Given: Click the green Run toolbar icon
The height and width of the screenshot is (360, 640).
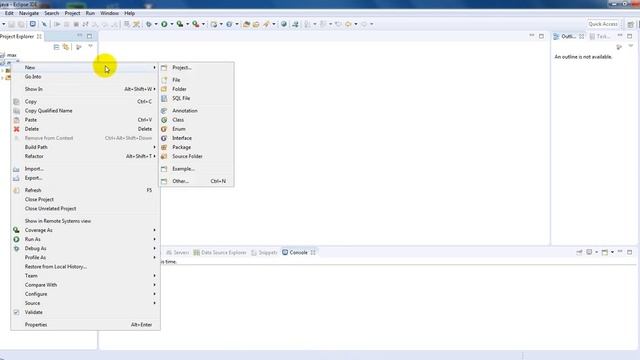Looking at the screenshot, I should point(164,24).
